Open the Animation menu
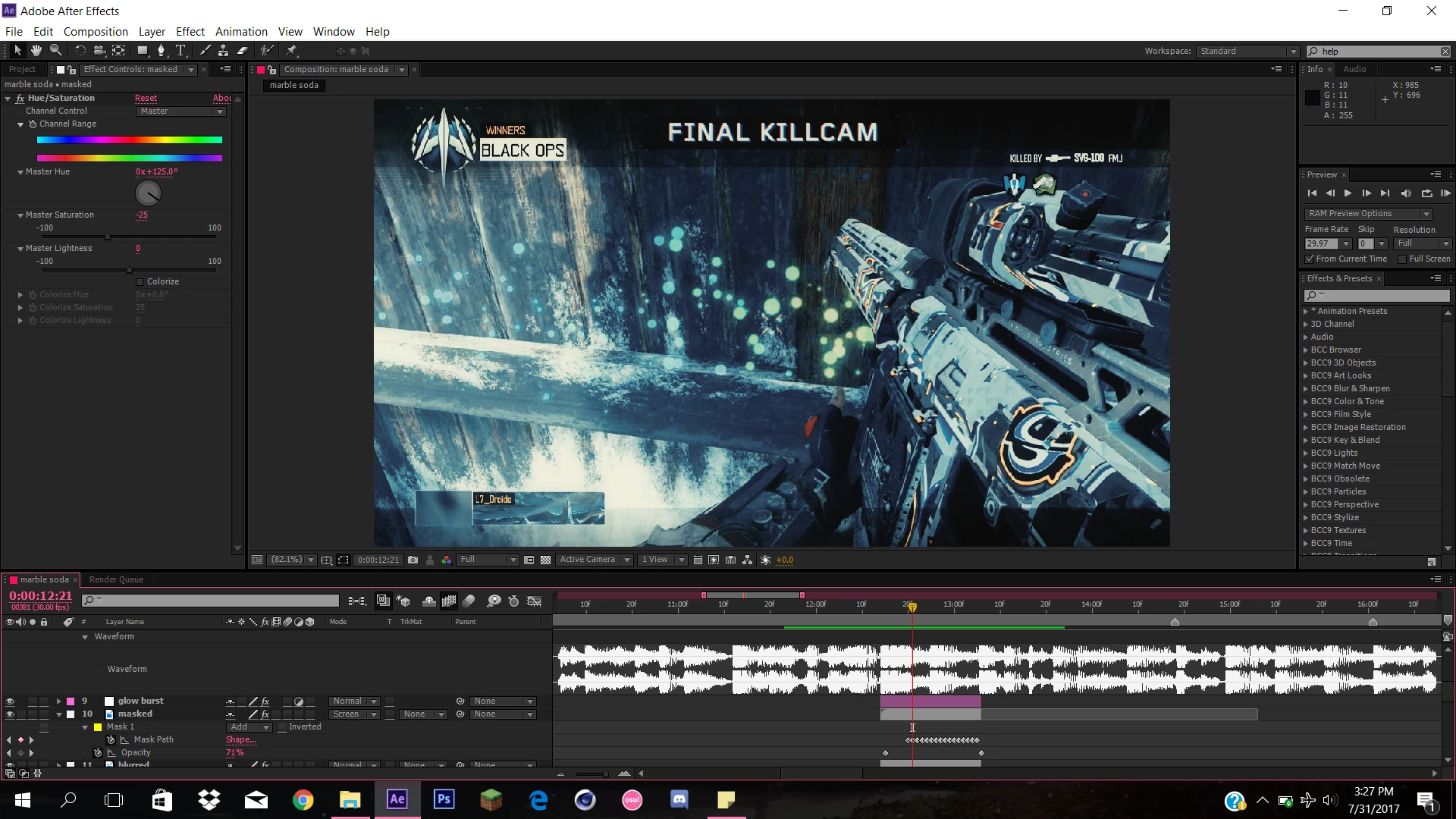This screenshot has height=819, width=1456. coord(241,32)
